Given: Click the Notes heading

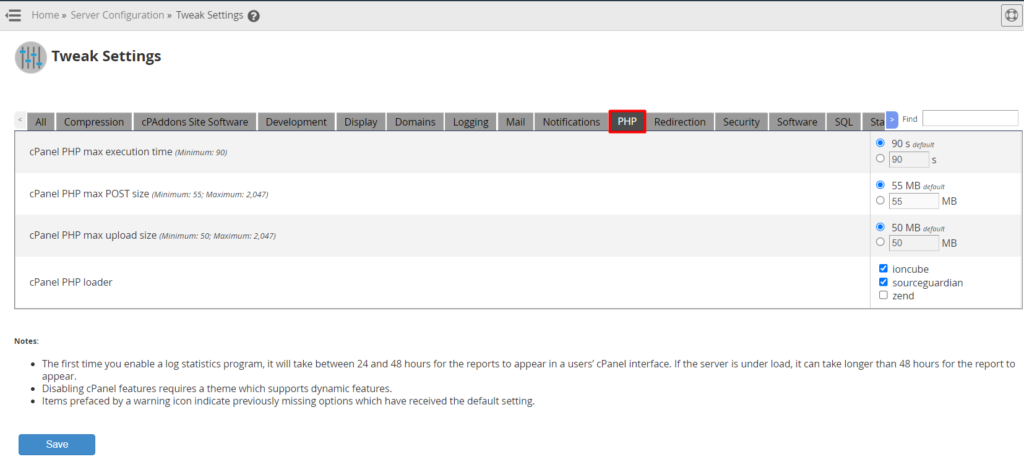Looking at the screenshot, I should point(26,341).
